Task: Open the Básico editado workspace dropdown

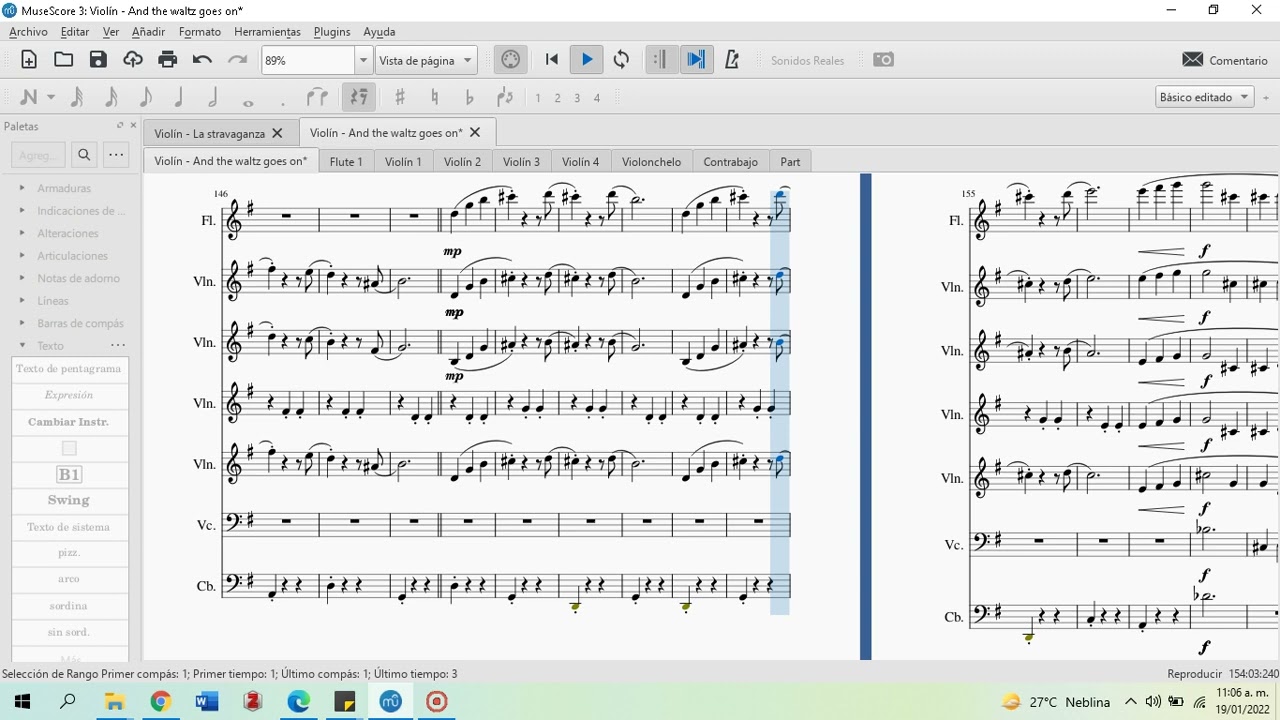Action: [x=1205, y=97]
